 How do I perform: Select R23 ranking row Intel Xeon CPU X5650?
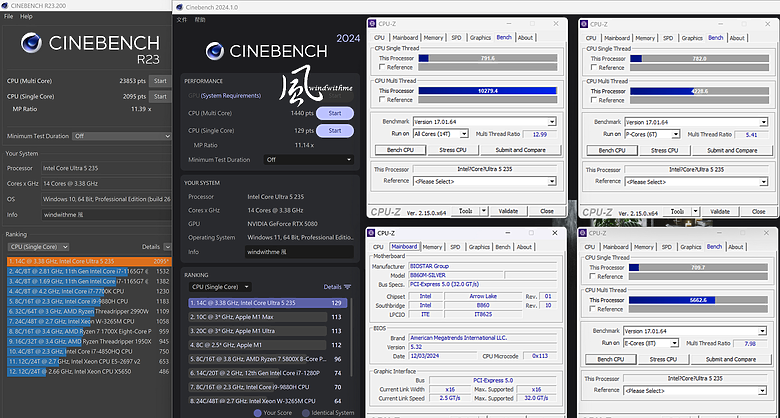point(89,372)
